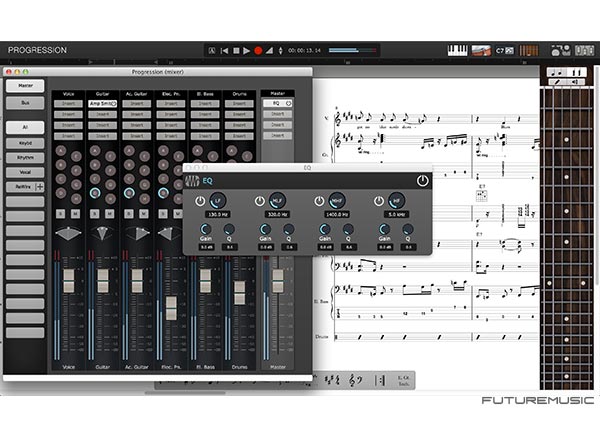Toggle the MHF band power button
Image resolution: width=600 pixels, height=431 pixels.
point(320,201)
